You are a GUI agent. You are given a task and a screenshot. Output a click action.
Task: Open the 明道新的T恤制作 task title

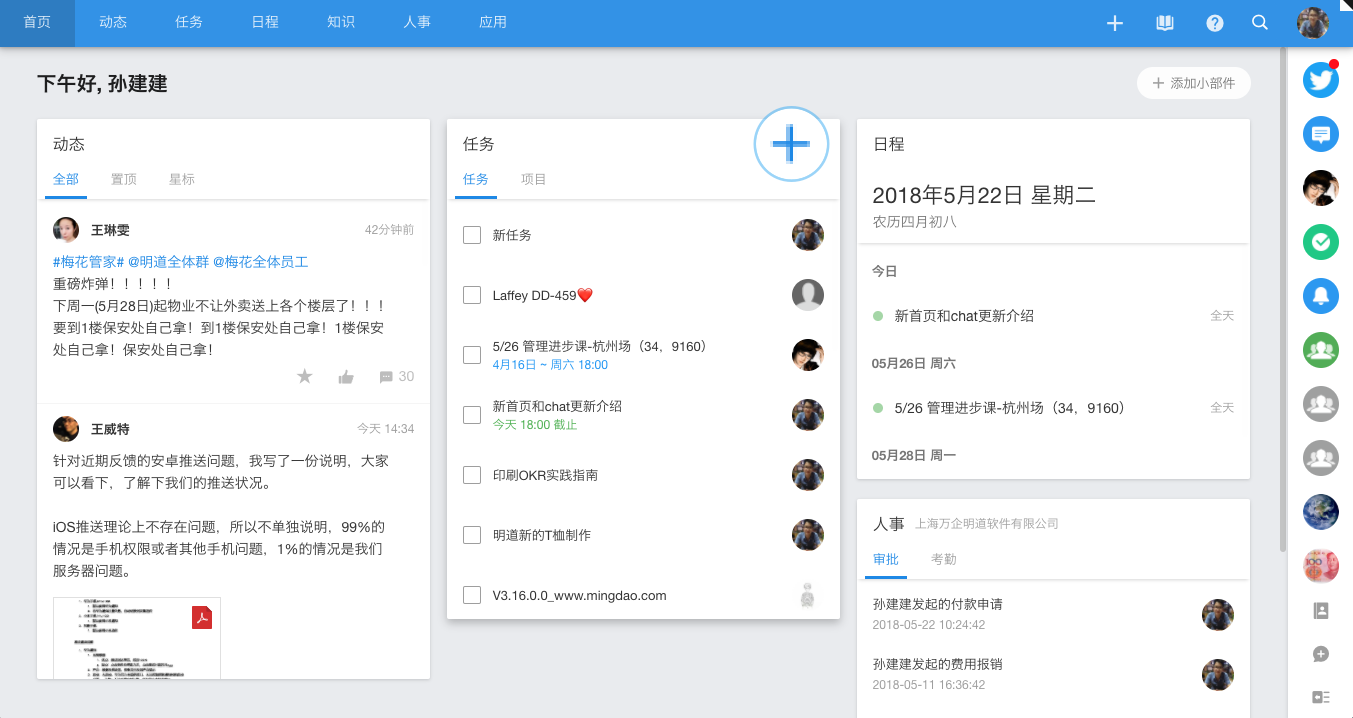tap(542, 535)
